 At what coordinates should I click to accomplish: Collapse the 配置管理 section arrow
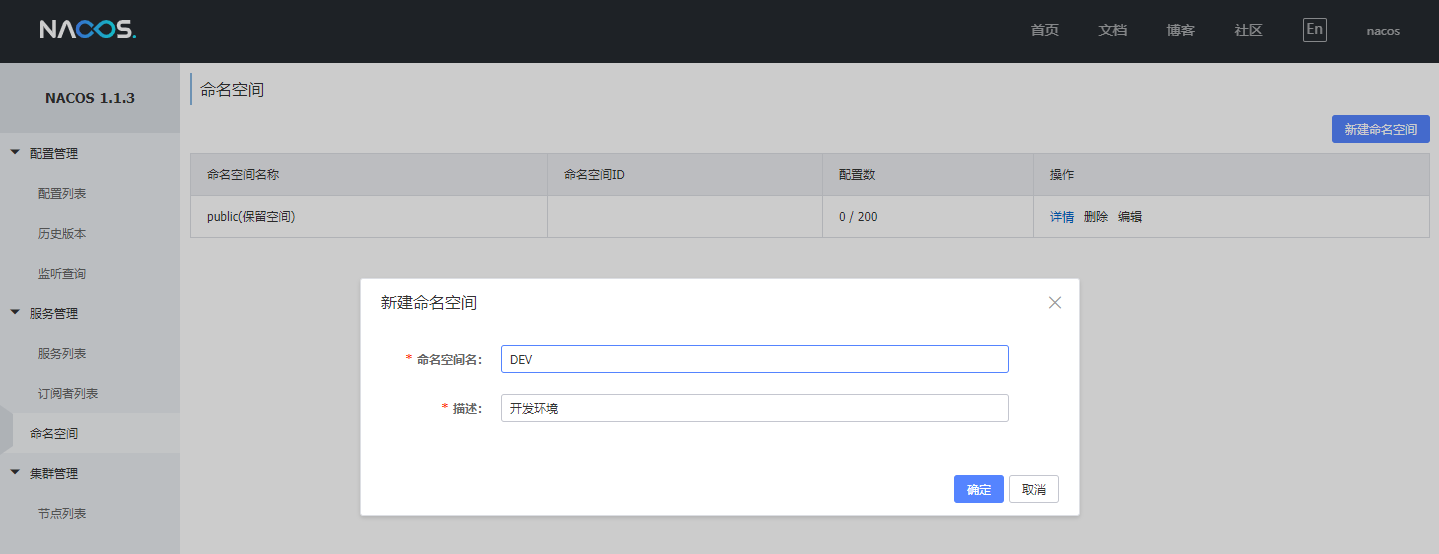(x=15, y=153)
